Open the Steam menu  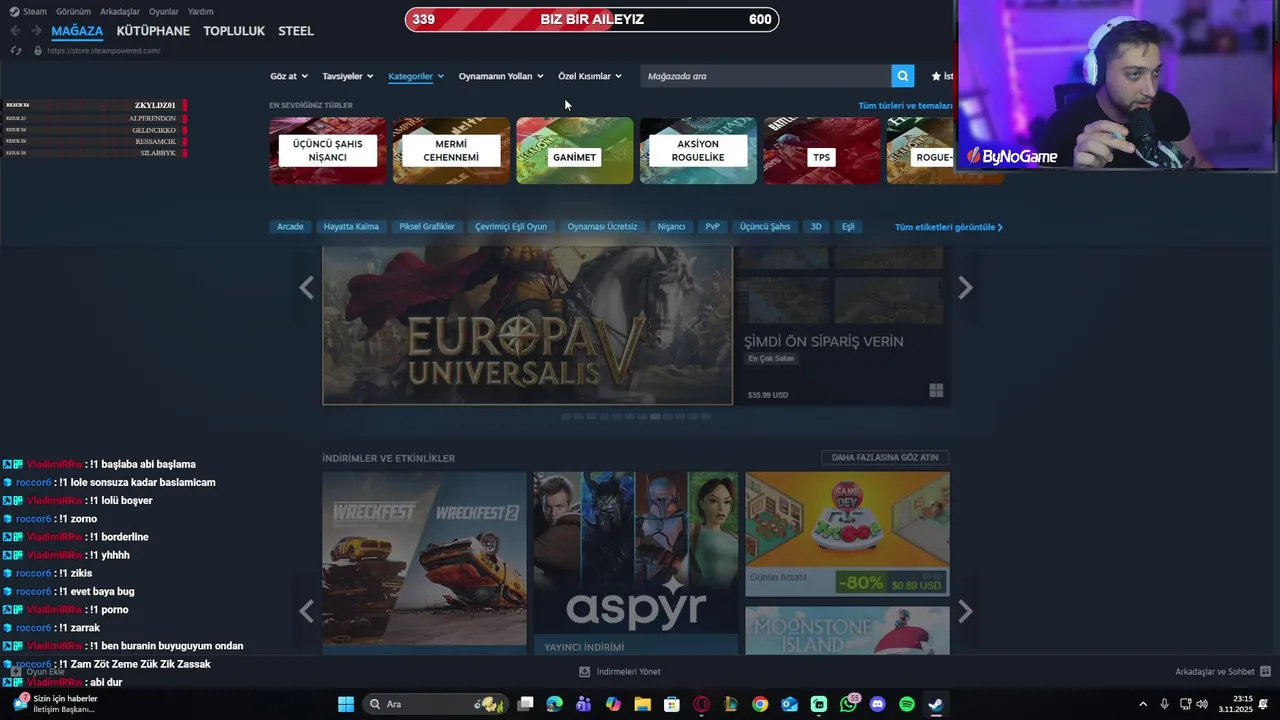click(35, 12)
